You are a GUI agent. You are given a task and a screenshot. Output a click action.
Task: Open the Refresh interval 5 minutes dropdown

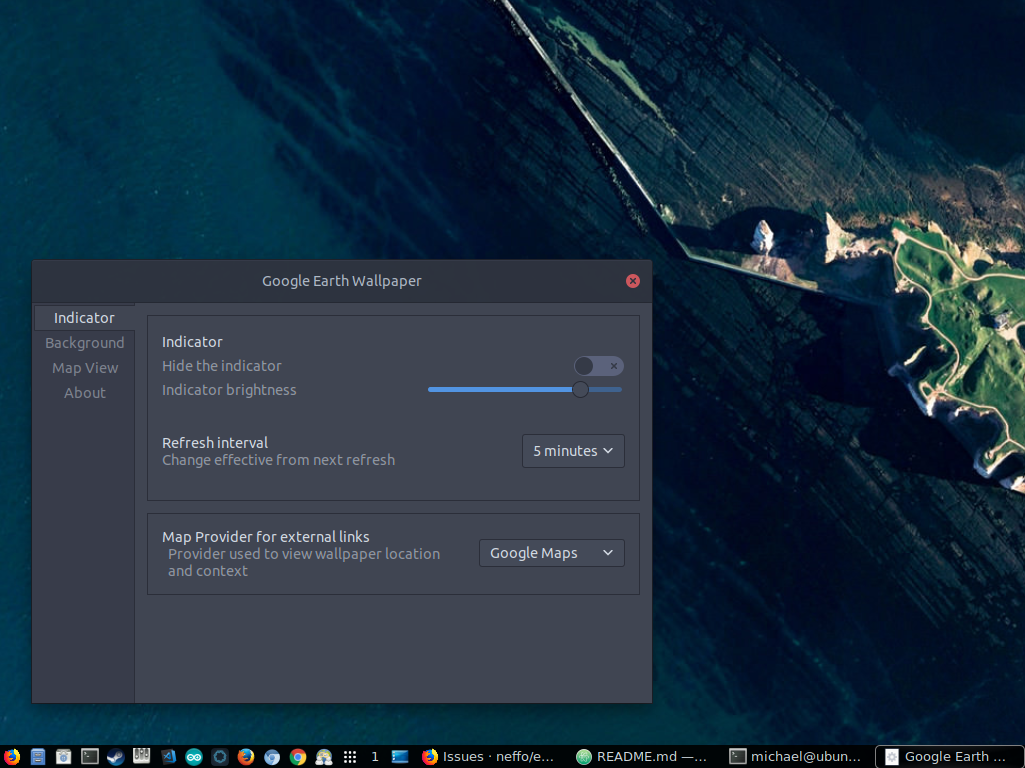point(573,451)
